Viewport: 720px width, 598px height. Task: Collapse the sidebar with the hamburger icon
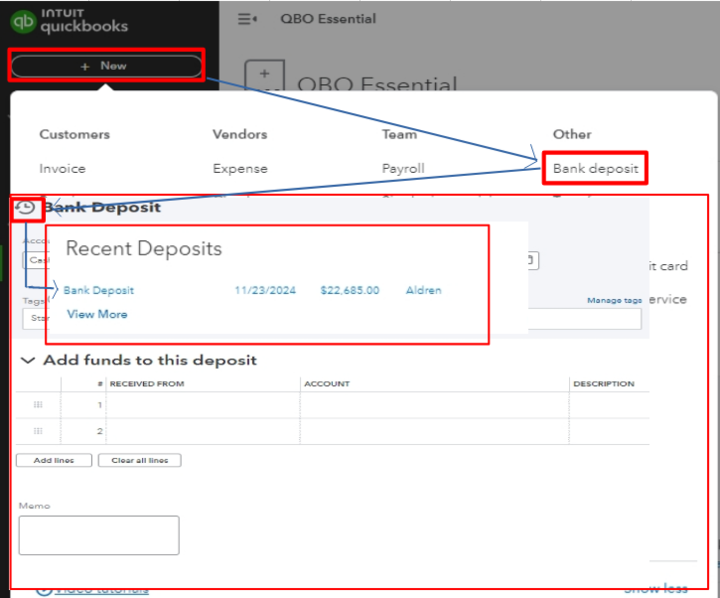click(x=247, y=19)
